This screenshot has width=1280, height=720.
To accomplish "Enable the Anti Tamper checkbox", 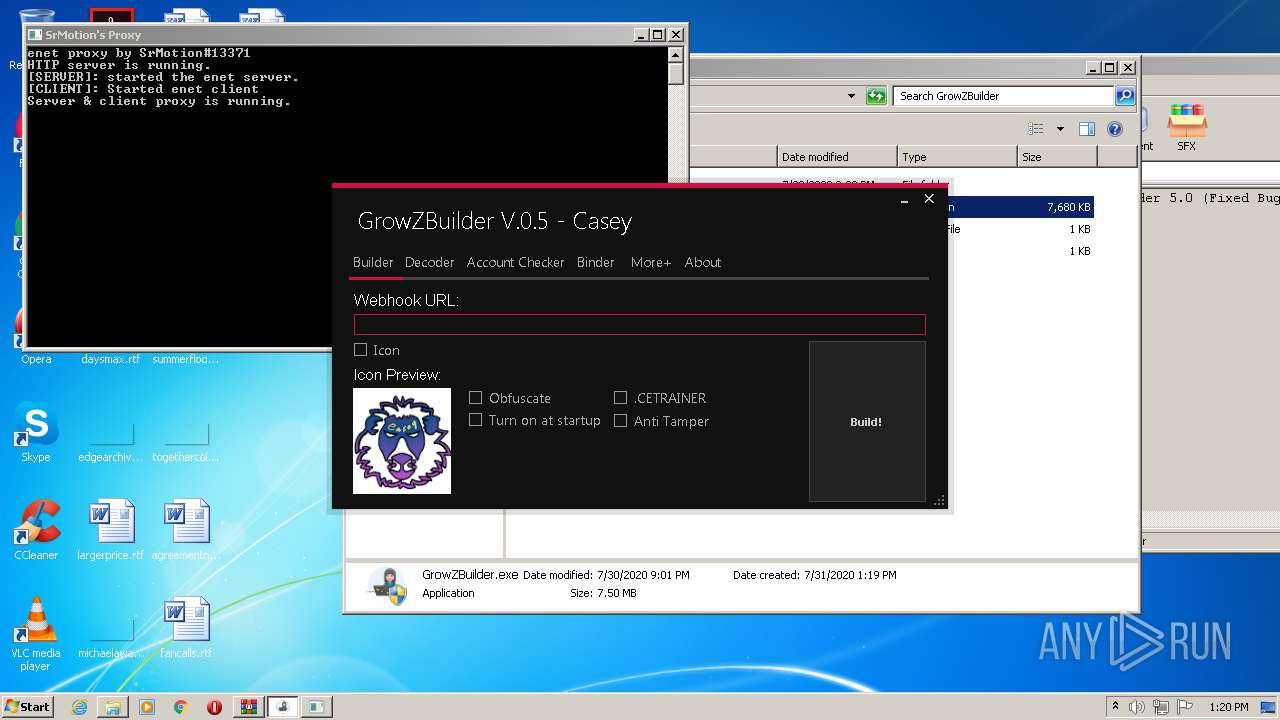I will pos(621,421).
